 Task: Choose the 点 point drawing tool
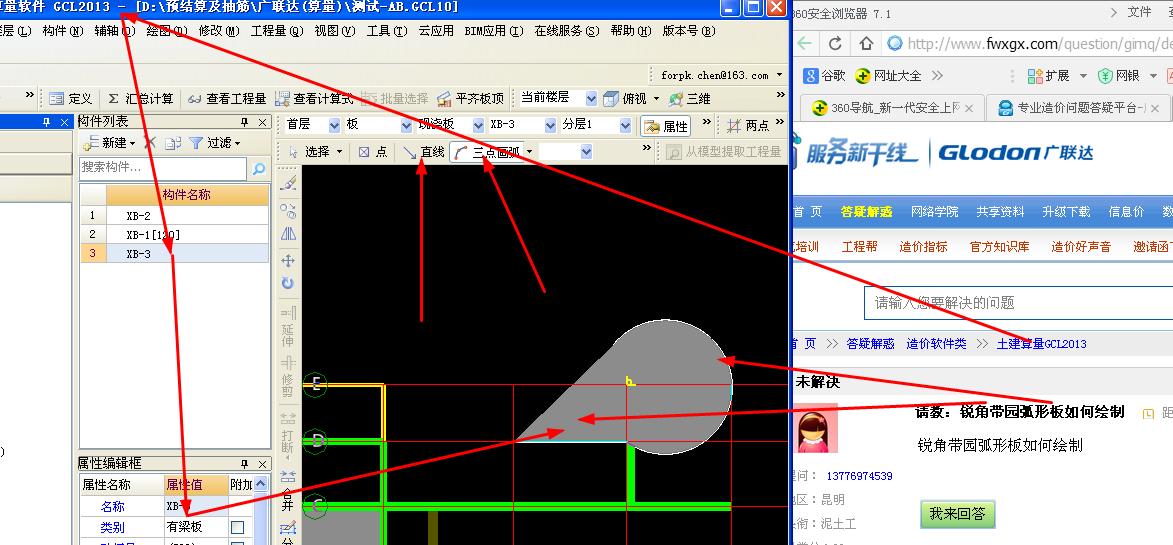click(373, 152)
